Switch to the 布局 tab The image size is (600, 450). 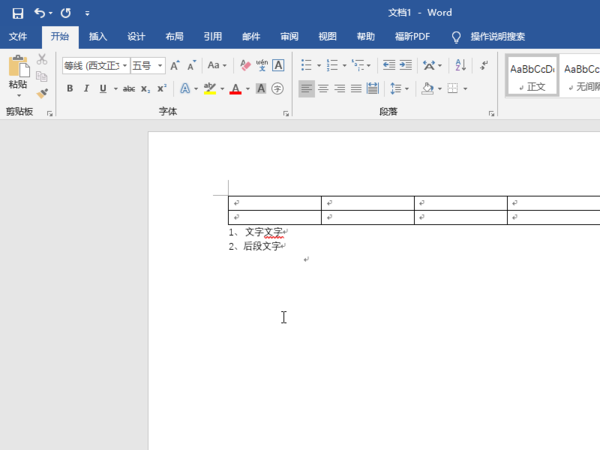[174, 37]
